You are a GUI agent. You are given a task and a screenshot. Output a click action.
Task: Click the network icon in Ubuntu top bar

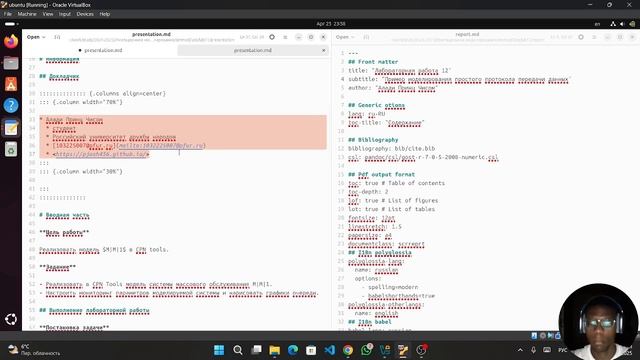613,24
